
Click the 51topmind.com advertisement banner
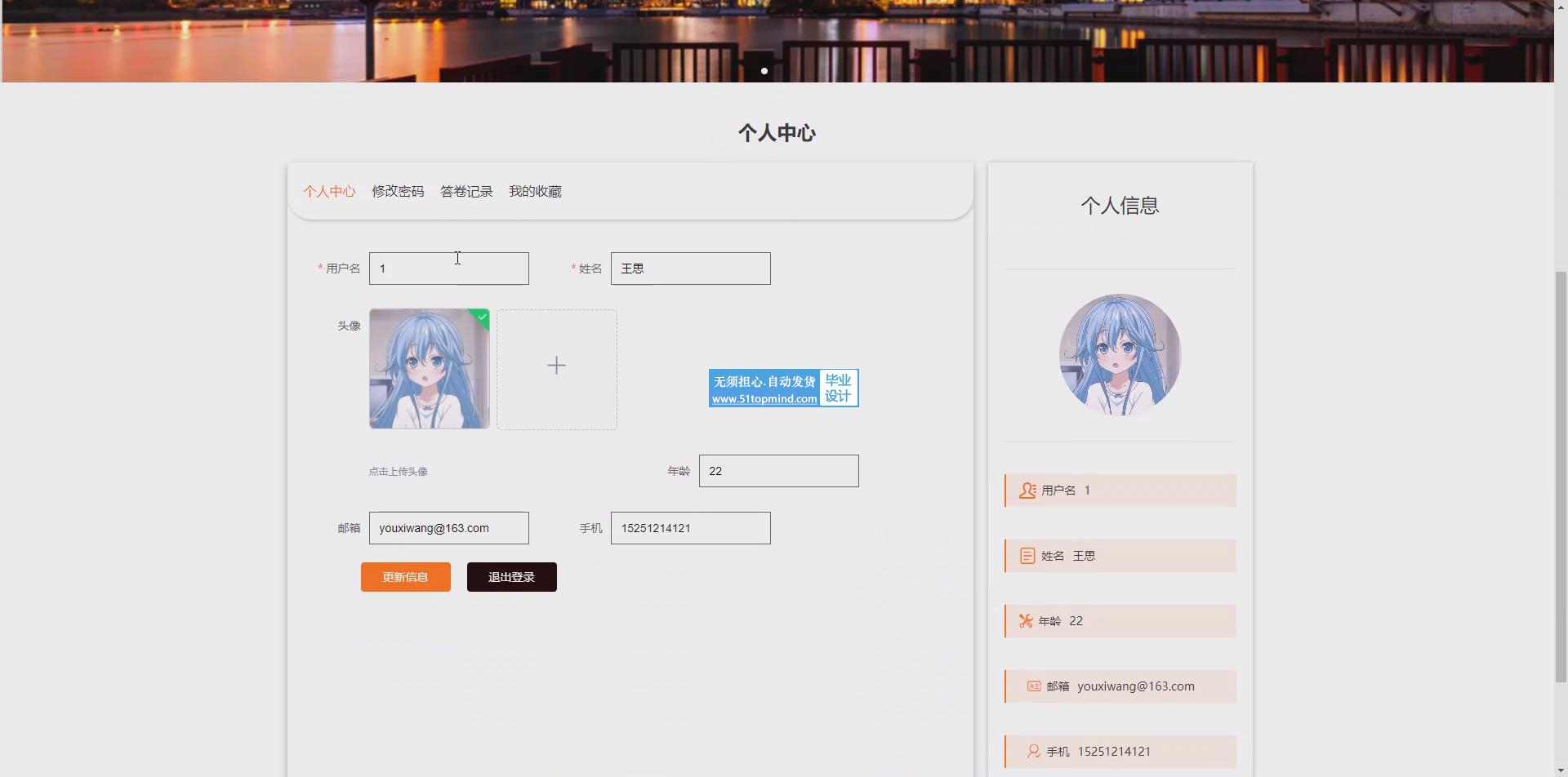[783, 388]
